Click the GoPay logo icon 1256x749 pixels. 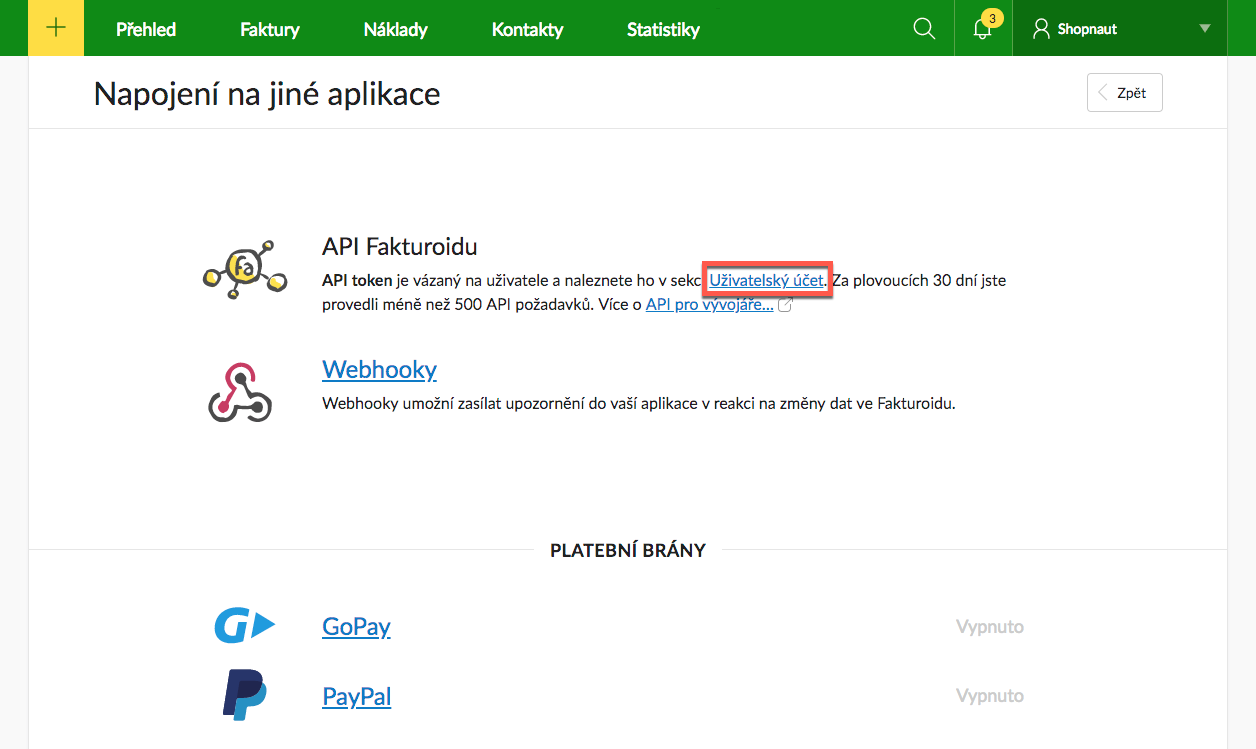coord(244,627)
